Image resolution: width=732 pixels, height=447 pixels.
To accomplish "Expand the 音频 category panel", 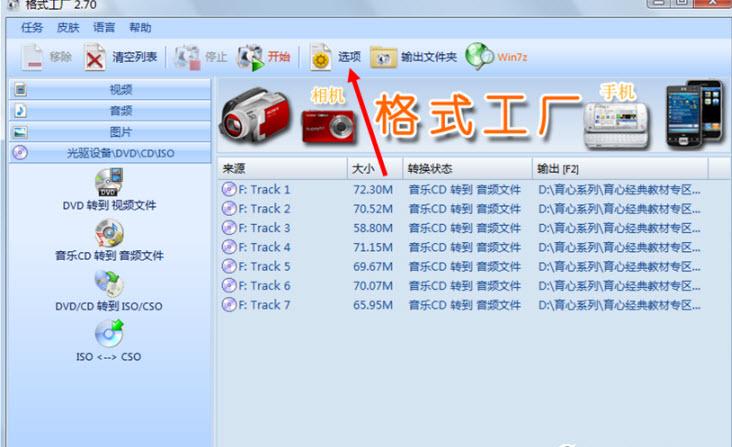I will (x=110, y=111).
